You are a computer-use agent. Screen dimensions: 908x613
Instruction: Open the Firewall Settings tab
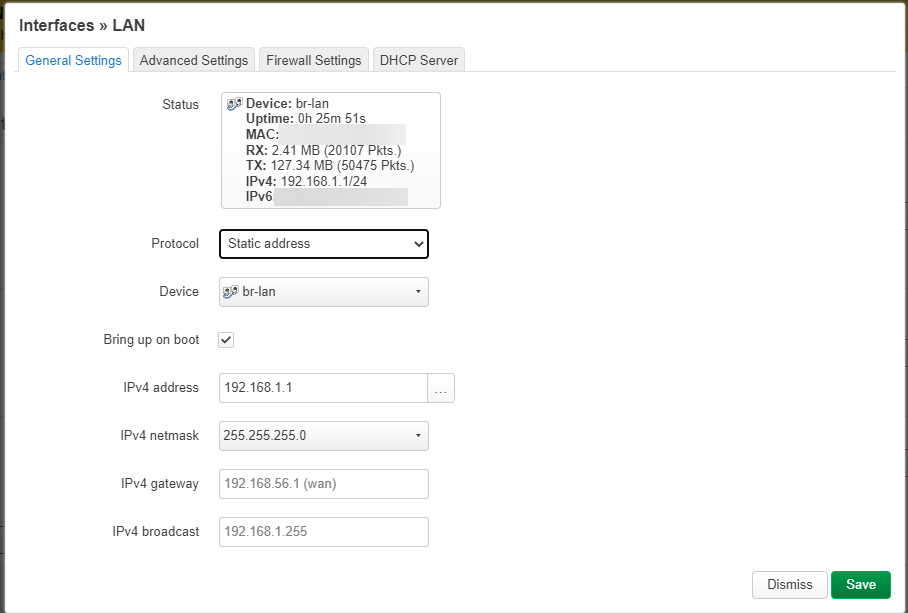click(x=313, y=60)
